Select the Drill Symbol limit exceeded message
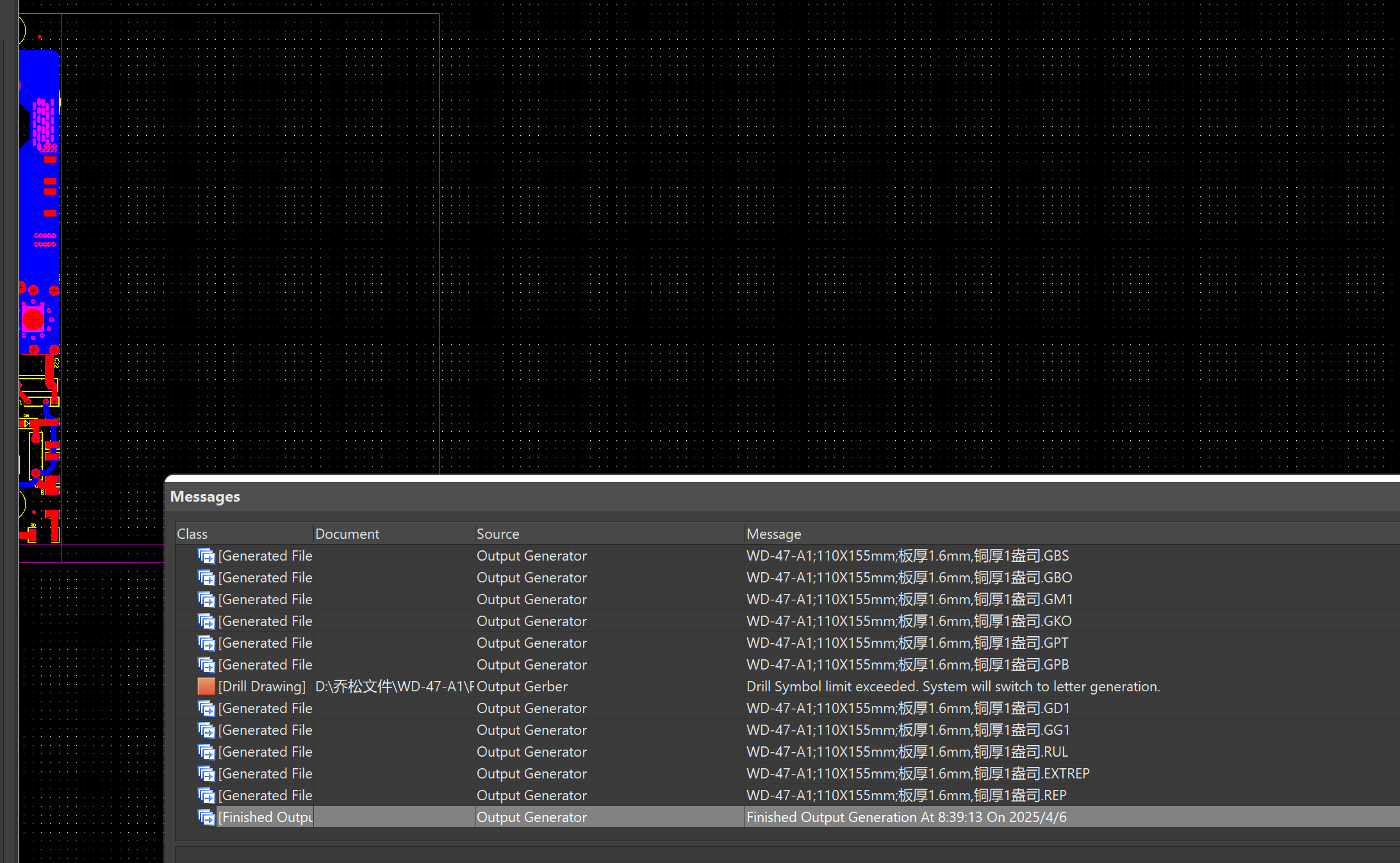 point(953,687)
